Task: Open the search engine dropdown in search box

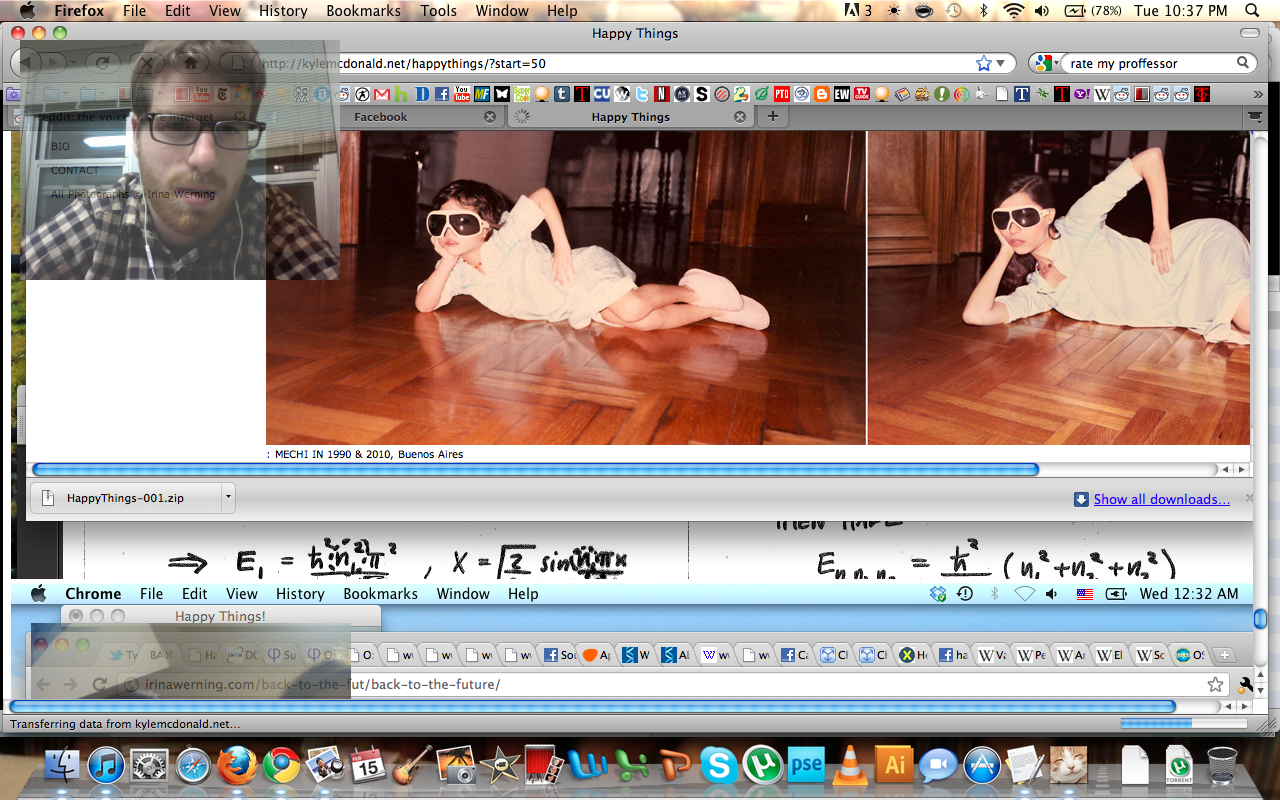Action: (x=1047, y=63)
